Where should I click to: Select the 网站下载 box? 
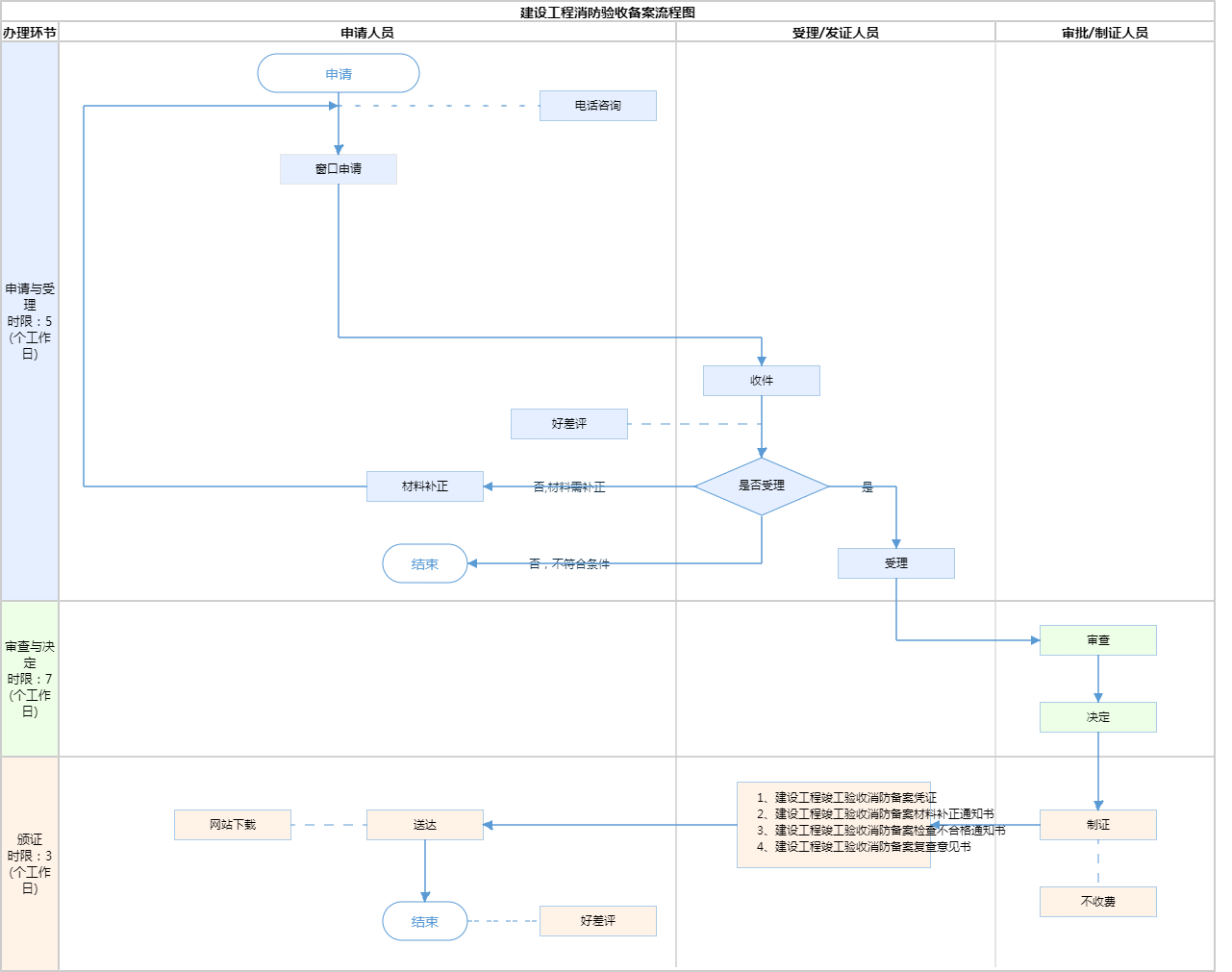pos(232,825)
